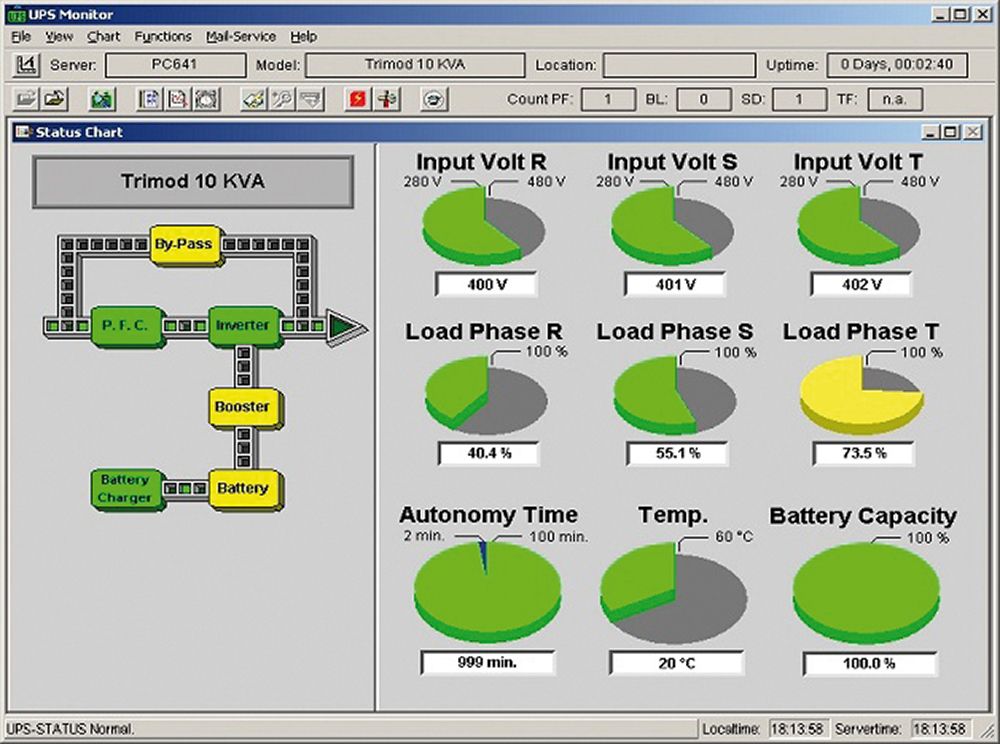Click the Battery Capacity pie chart
This screenshot has width=1000, height=744.
click(x=866, y=593)
